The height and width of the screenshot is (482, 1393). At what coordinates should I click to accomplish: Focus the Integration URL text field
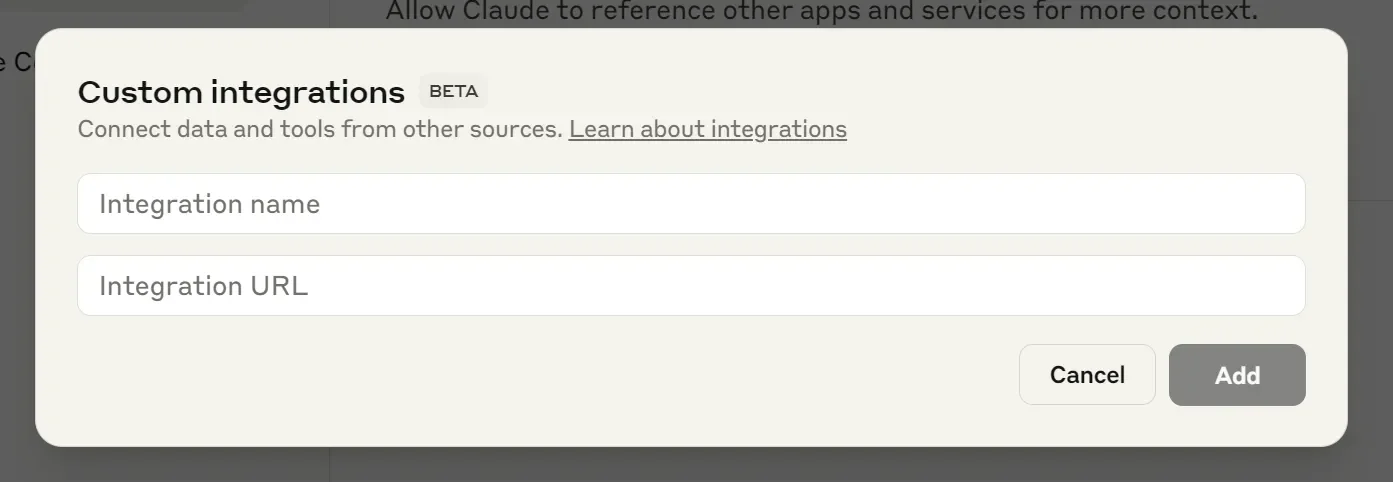691,286
